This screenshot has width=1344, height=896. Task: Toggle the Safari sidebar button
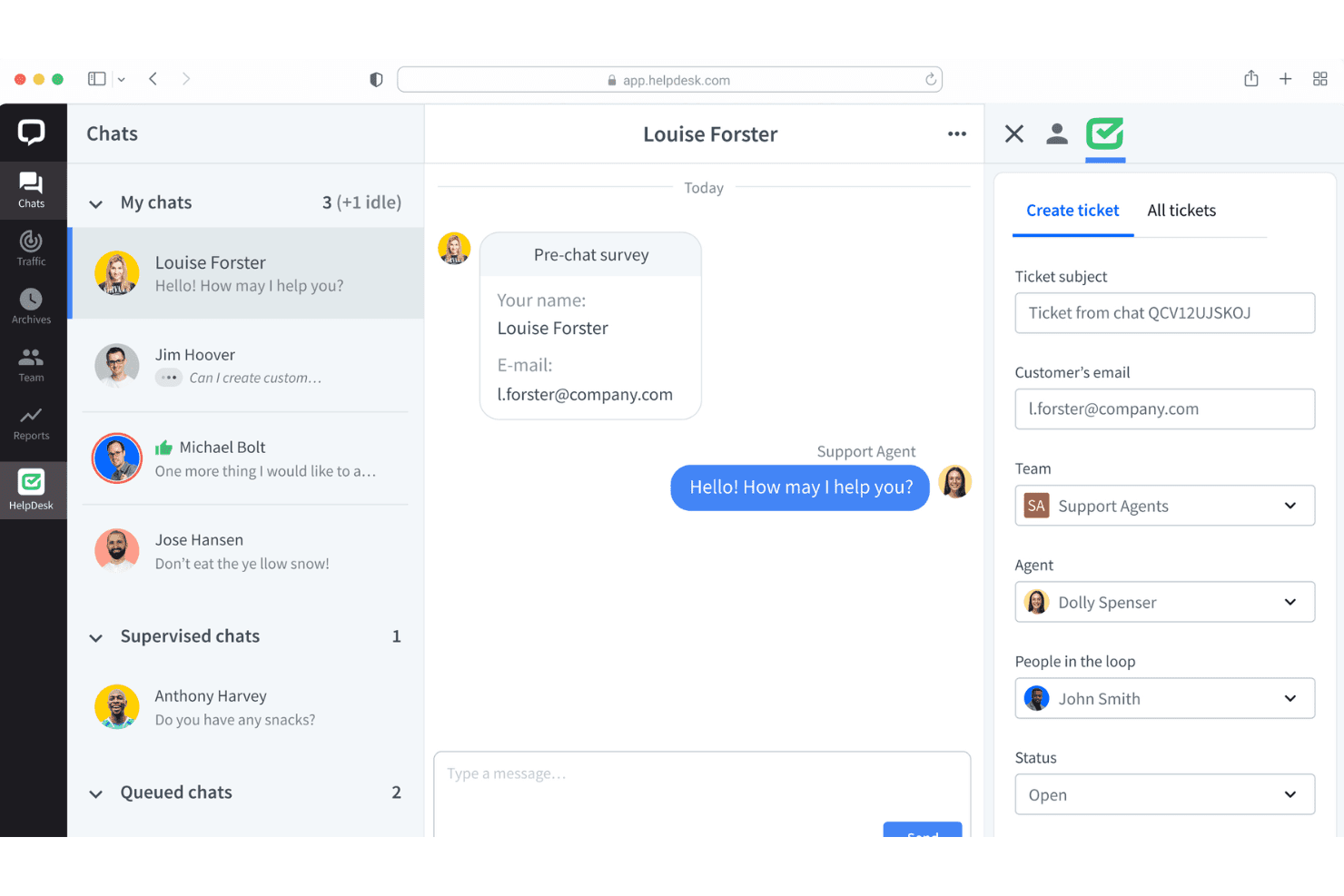97,79
